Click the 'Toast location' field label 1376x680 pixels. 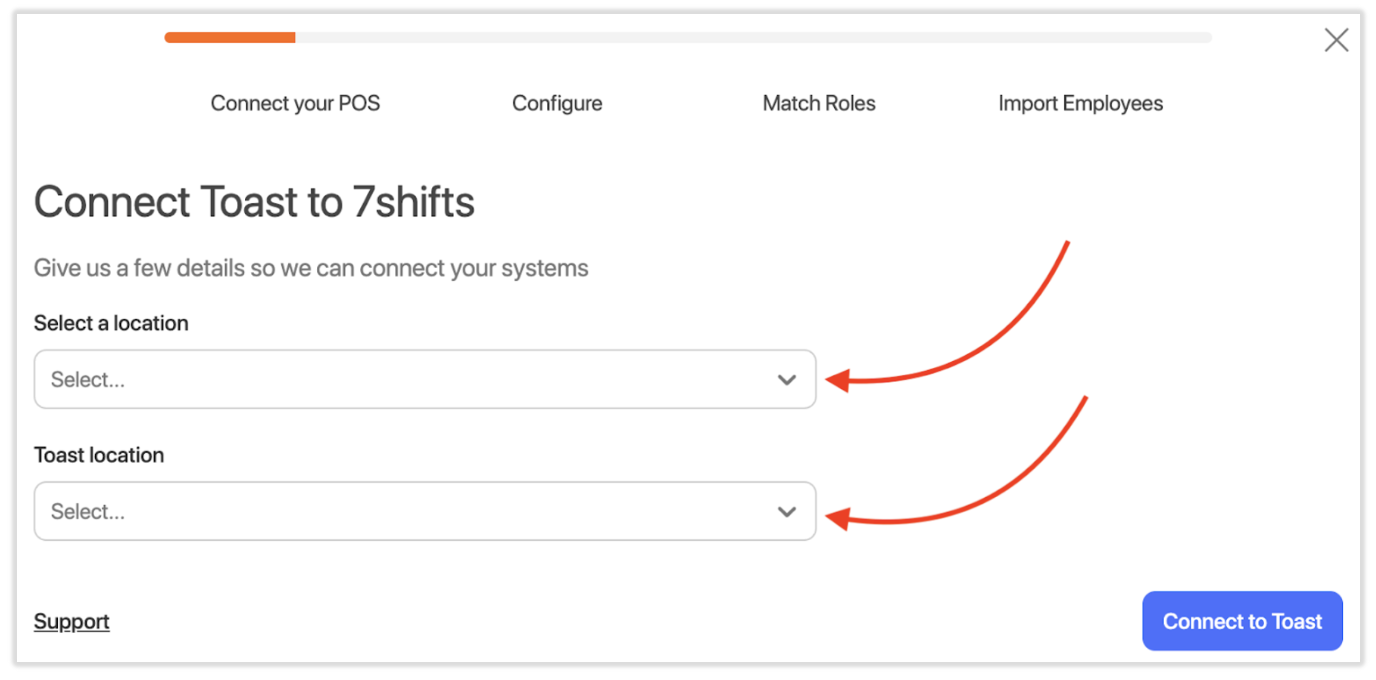[x=99, y=455]
